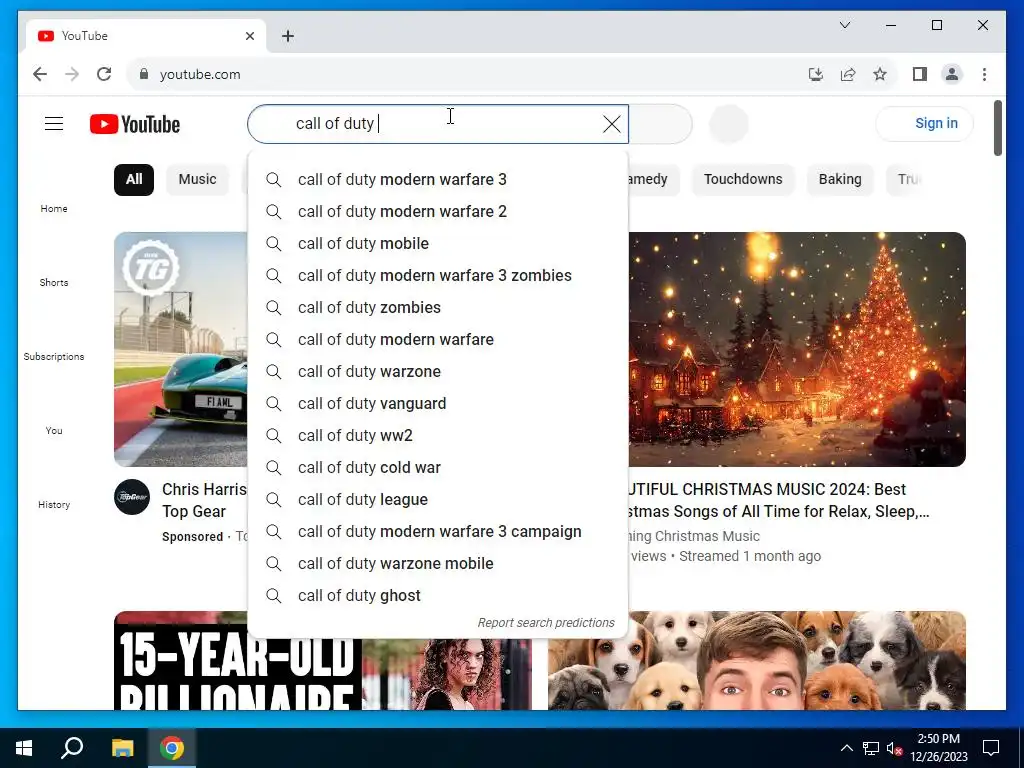
Task: Select the YouTube browser tab
Action: (146, 36)
